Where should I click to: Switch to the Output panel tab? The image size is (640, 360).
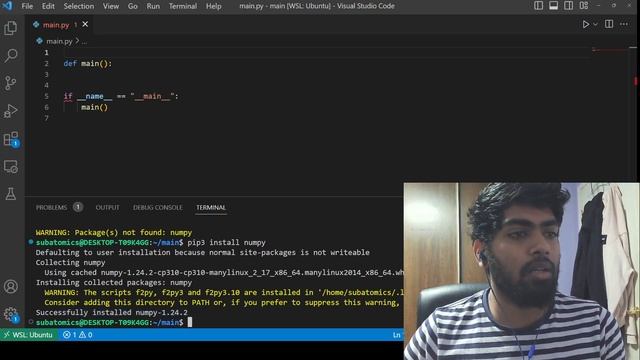click(x=107, y=207)
